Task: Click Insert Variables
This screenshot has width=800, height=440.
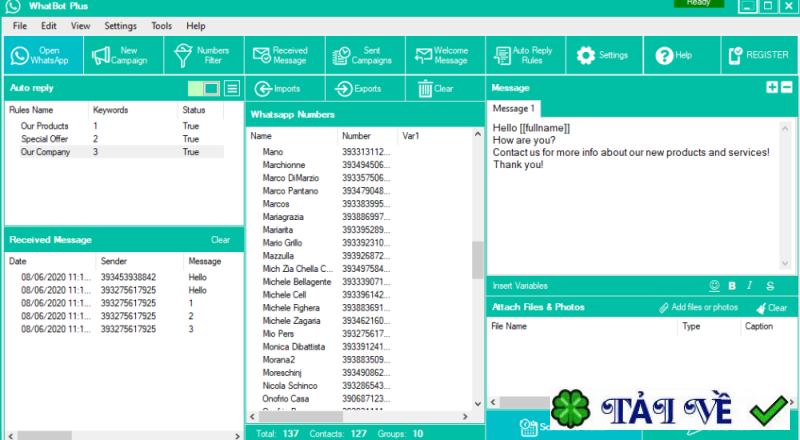Action: pyautogui.click(x=520, y=286)
